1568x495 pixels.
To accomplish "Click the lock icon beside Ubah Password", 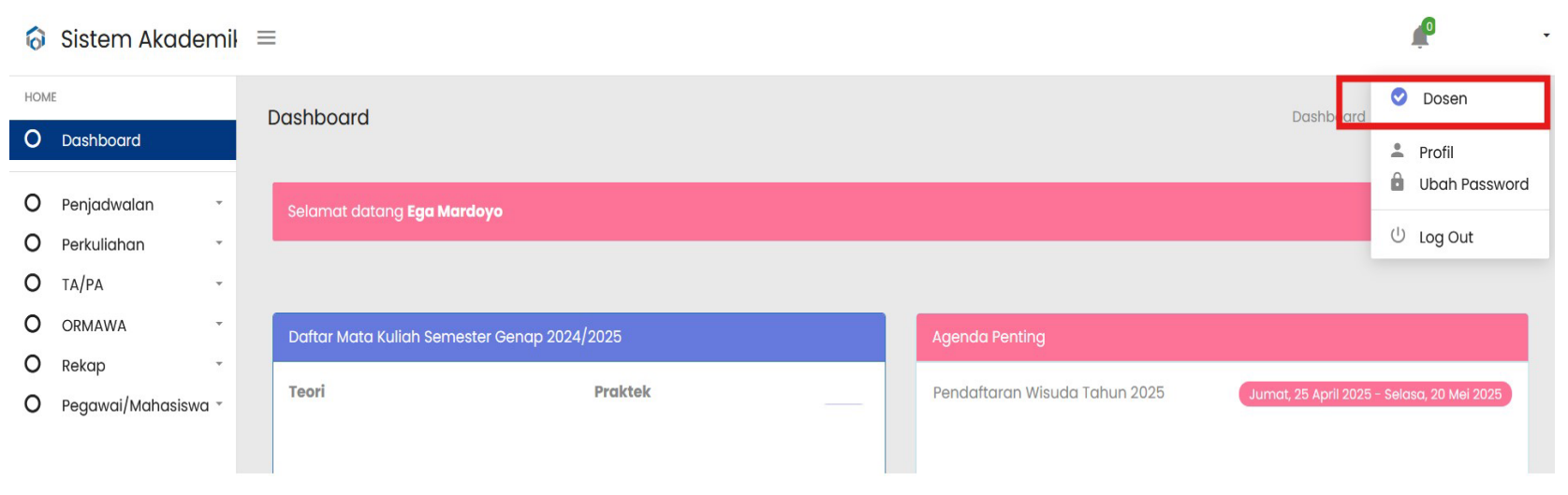I will tap(1398, 182).
